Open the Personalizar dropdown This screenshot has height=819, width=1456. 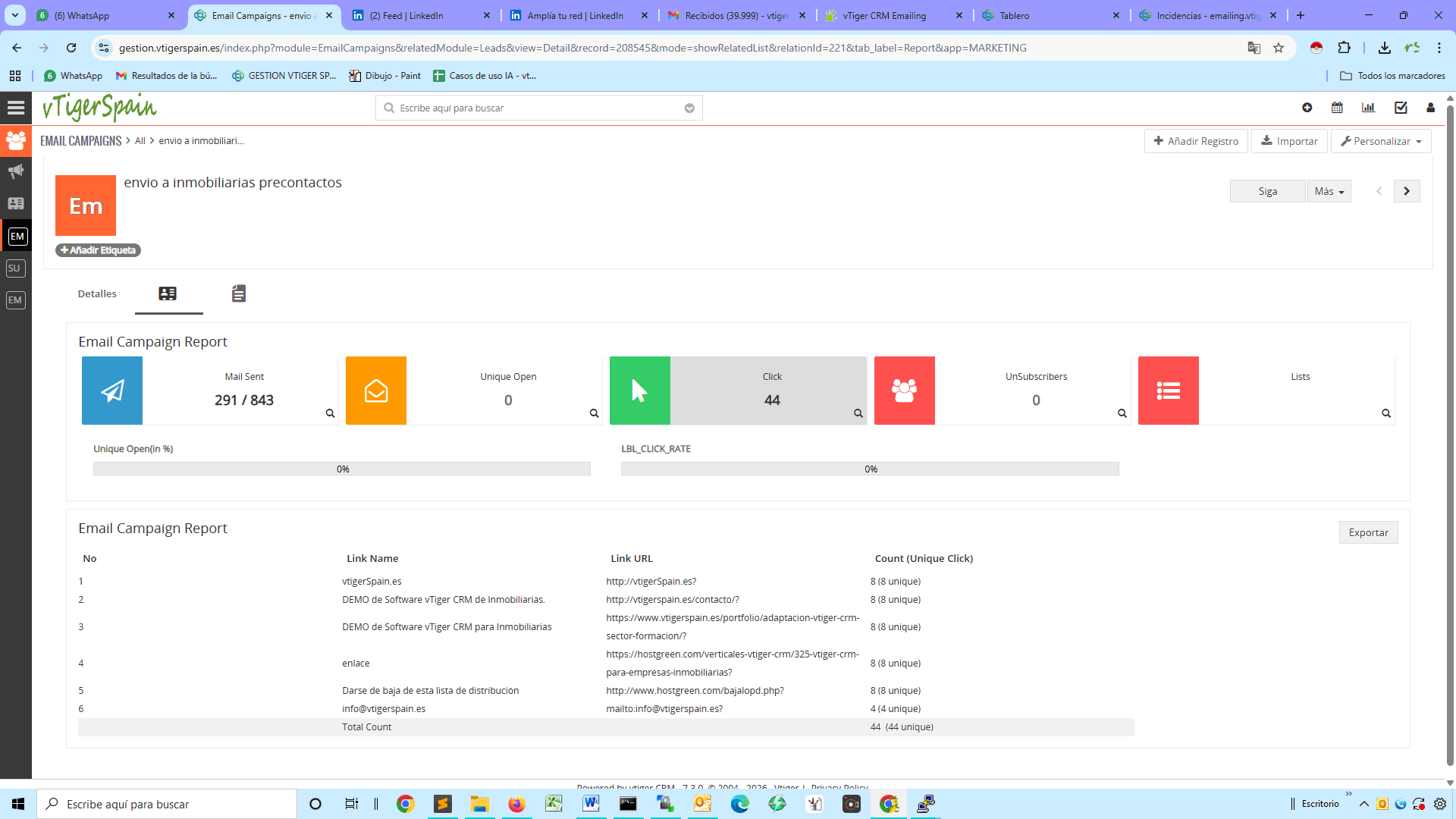pos(1381,141)
